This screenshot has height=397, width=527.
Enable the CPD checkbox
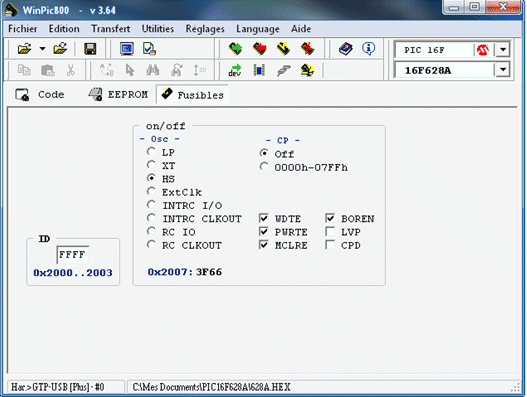[x=330, y=245]
